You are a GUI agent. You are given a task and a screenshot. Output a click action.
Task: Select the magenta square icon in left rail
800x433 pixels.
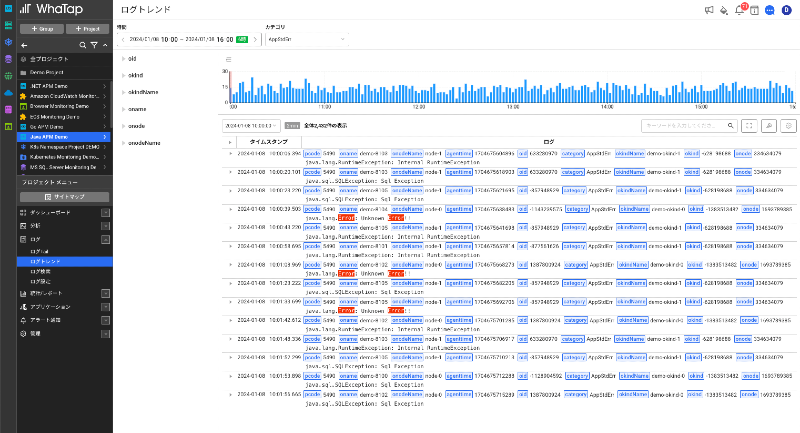pyautogui.click(x=8, y=110)
